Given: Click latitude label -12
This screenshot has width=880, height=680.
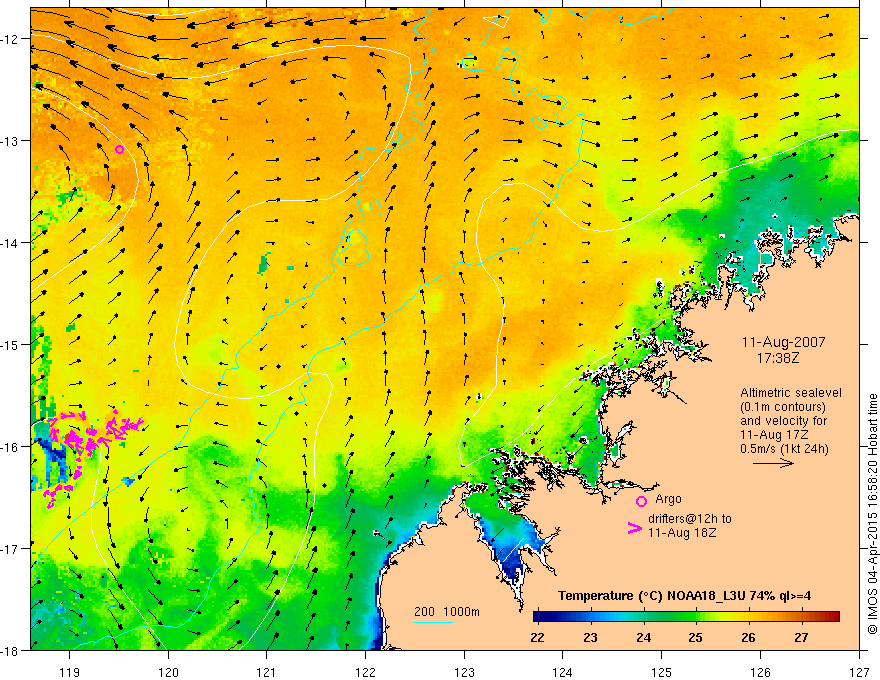Looking at the screenshot, I should click(x=10, y=39).
